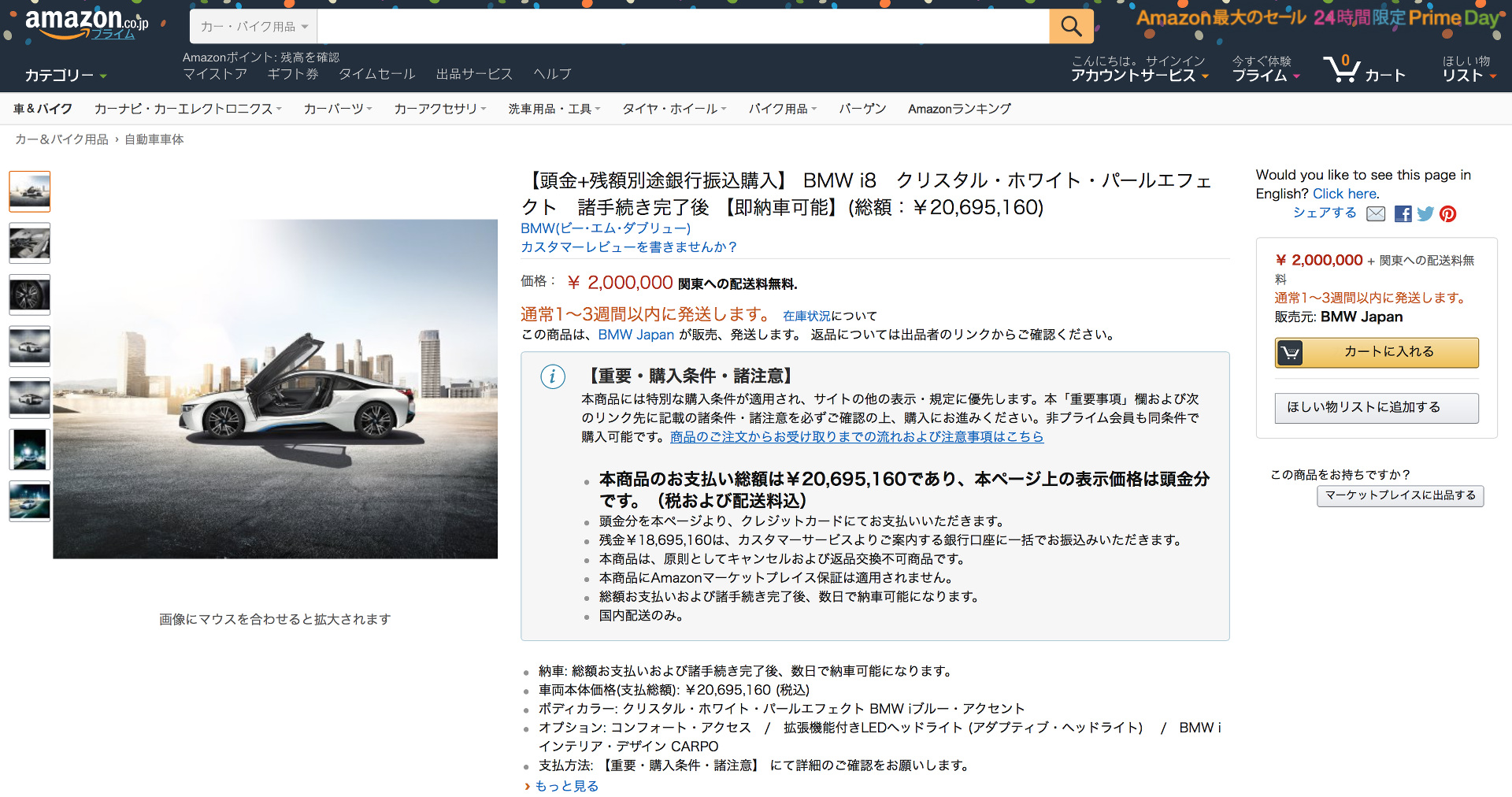Click the orange search magnifier button
Viewport: 1512px width, 797px height.
pyautogui.click(x=1071, y=27)
